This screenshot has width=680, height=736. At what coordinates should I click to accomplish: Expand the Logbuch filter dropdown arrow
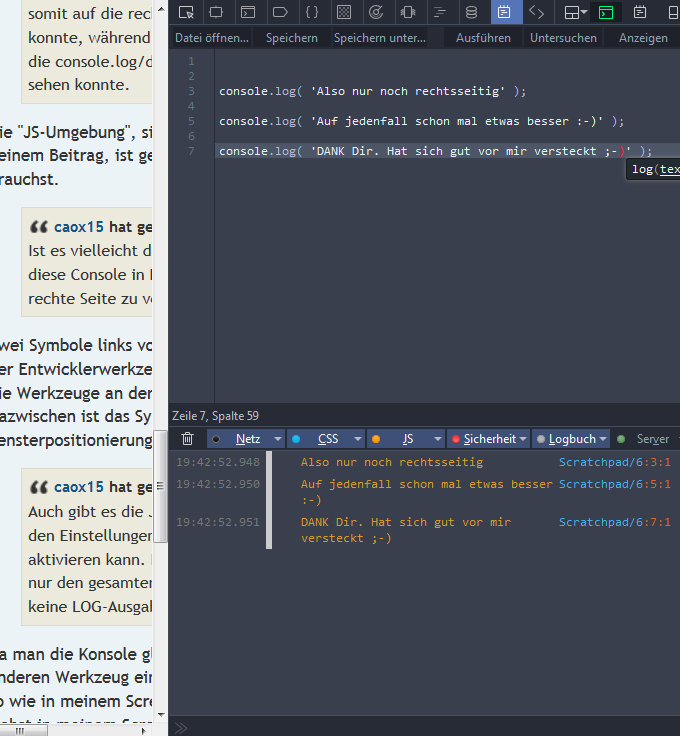point(602,438)
